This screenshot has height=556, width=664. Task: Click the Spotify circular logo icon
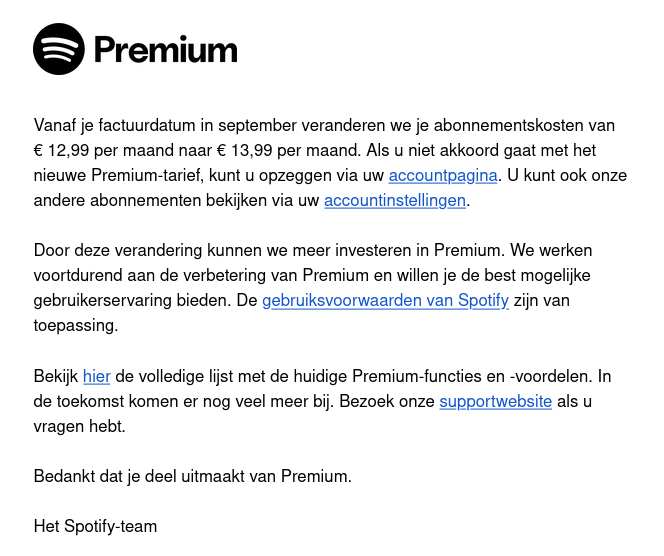click(59, 49)
